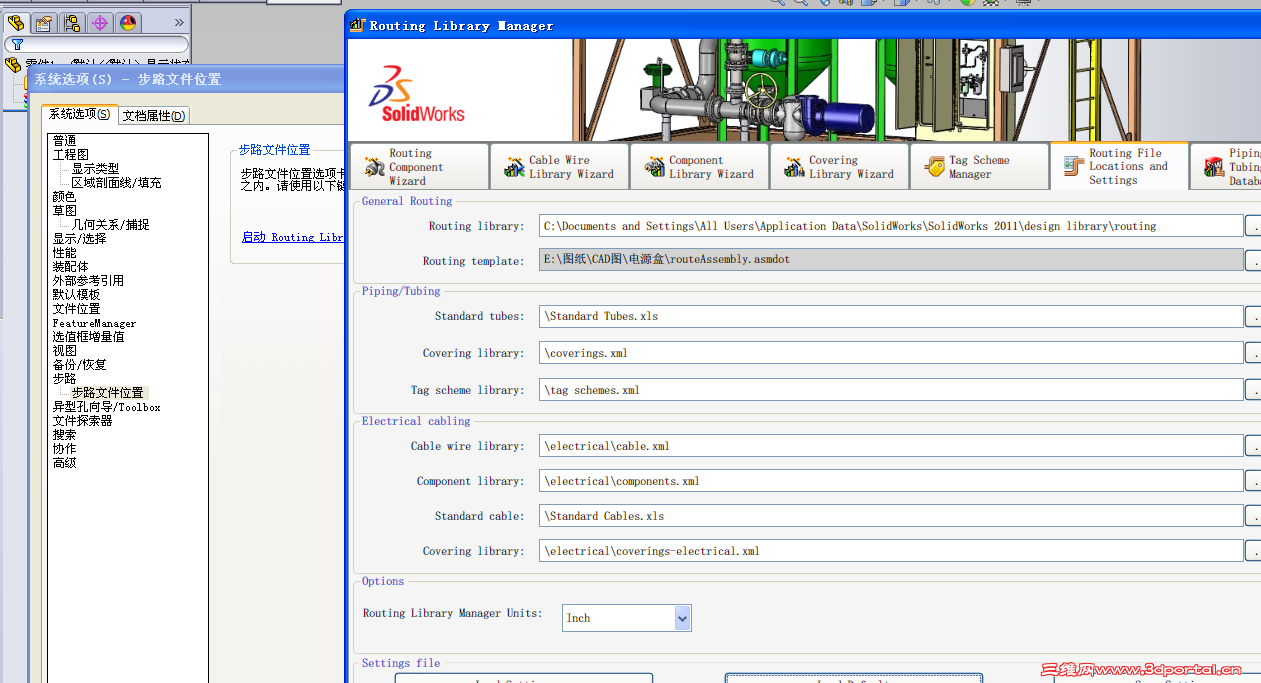Click the Standard tubes file field
This screenshot has height=683, width=1261.
point(891,316)
